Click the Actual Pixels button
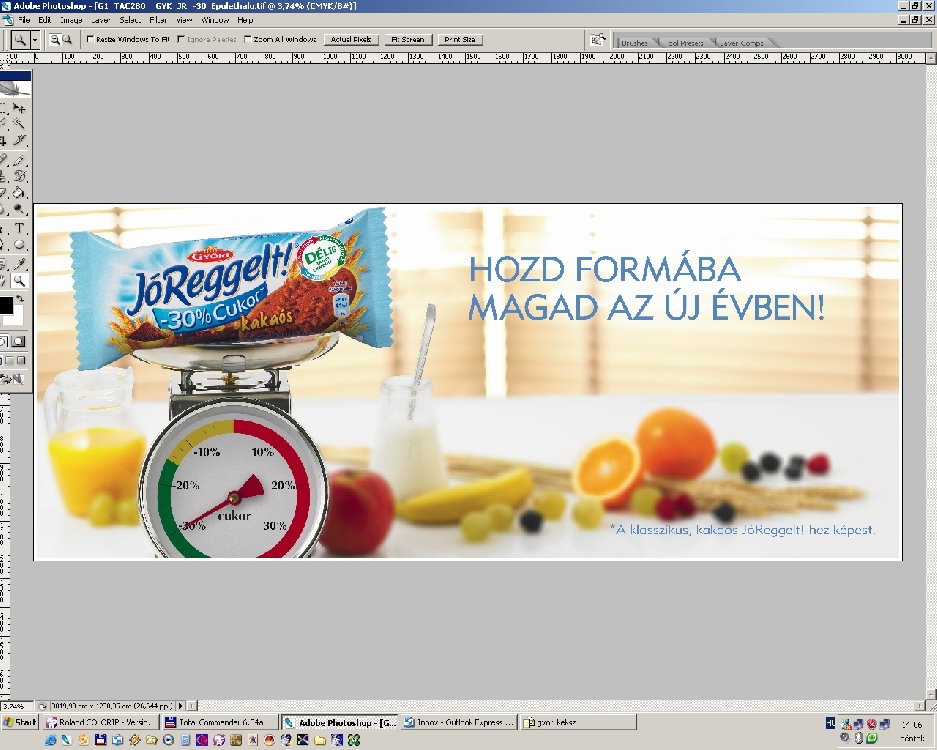Screen dimensions: 937x750 351,40
